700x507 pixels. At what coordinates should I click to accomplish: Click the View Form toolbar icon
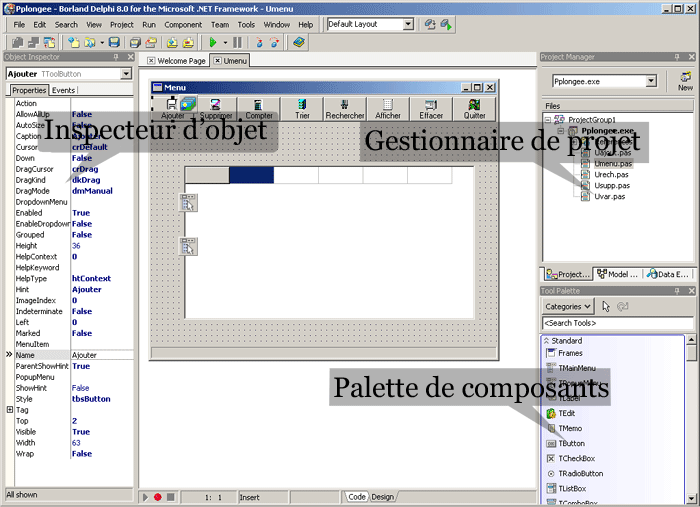(x=33, y=42)
